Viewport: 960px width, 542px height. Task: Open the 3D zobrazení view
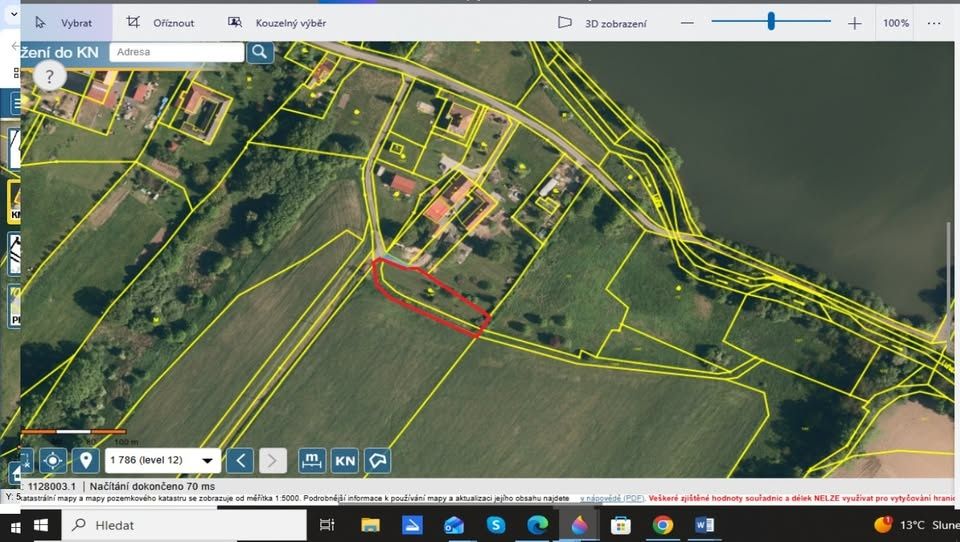tap(602, 23)
